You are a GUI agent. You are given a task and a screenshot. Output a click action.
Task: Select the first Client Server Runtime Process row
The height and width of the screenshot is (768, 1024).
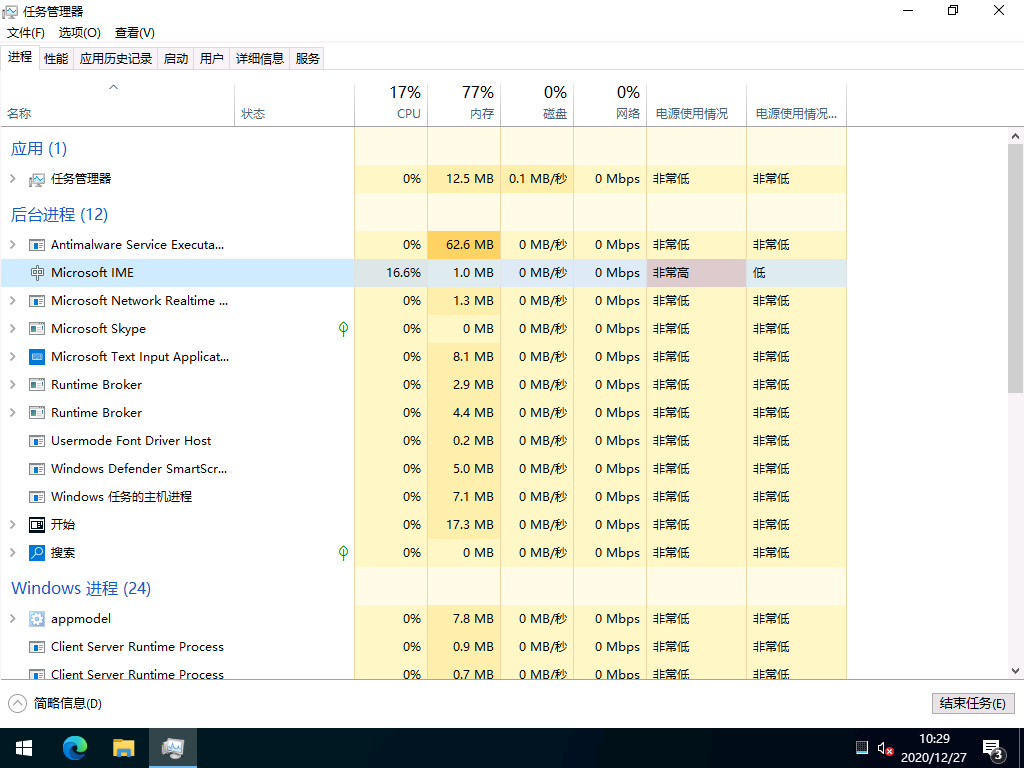tap(423, 647)
